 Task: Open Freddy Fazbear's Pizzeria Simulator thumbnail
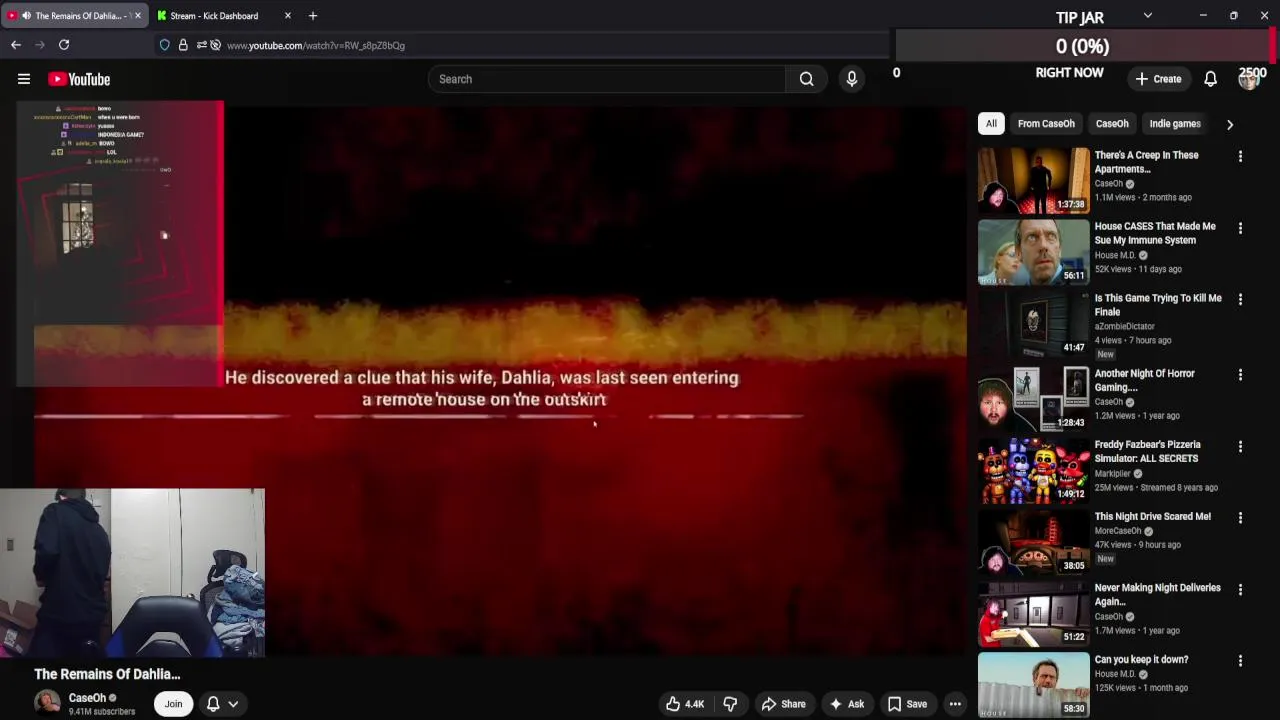(x=1033, y=469)
